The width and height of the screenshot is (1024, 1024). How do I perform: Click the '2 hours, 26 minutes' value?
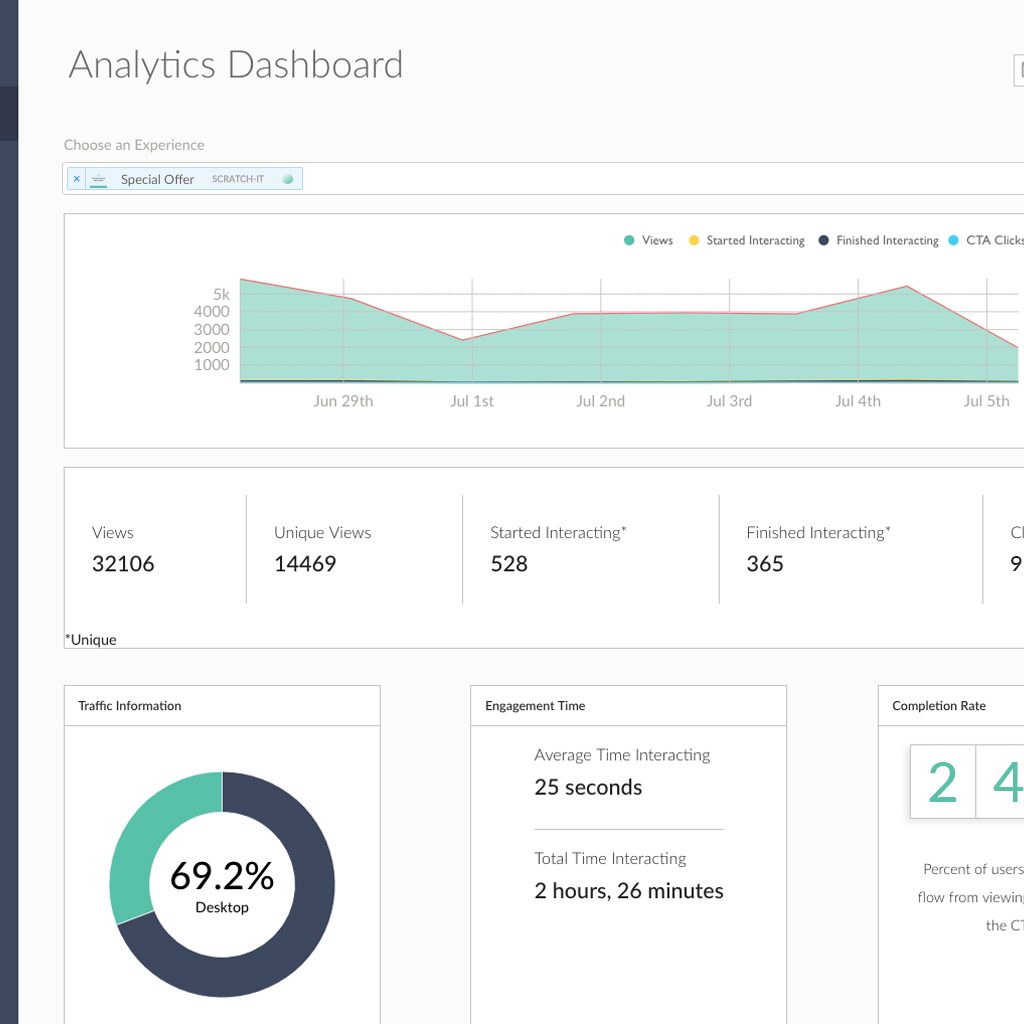pyautogui.click(x=629, y=891)
